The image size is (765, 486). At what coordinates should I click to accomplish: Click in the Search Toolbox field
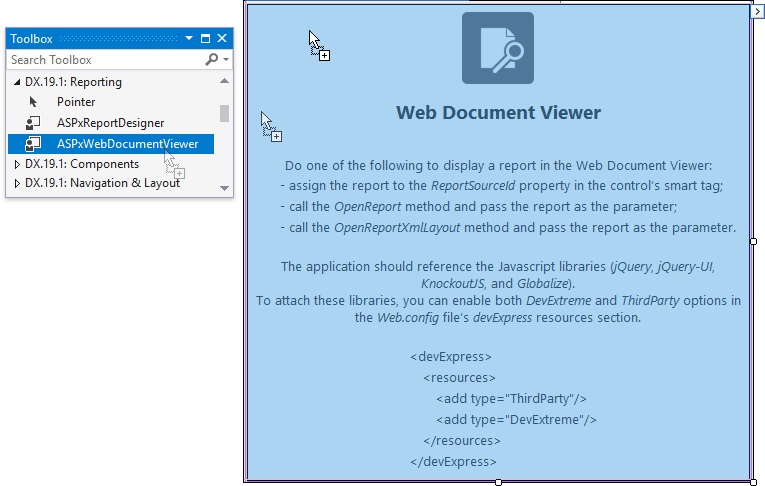(105, 60)
